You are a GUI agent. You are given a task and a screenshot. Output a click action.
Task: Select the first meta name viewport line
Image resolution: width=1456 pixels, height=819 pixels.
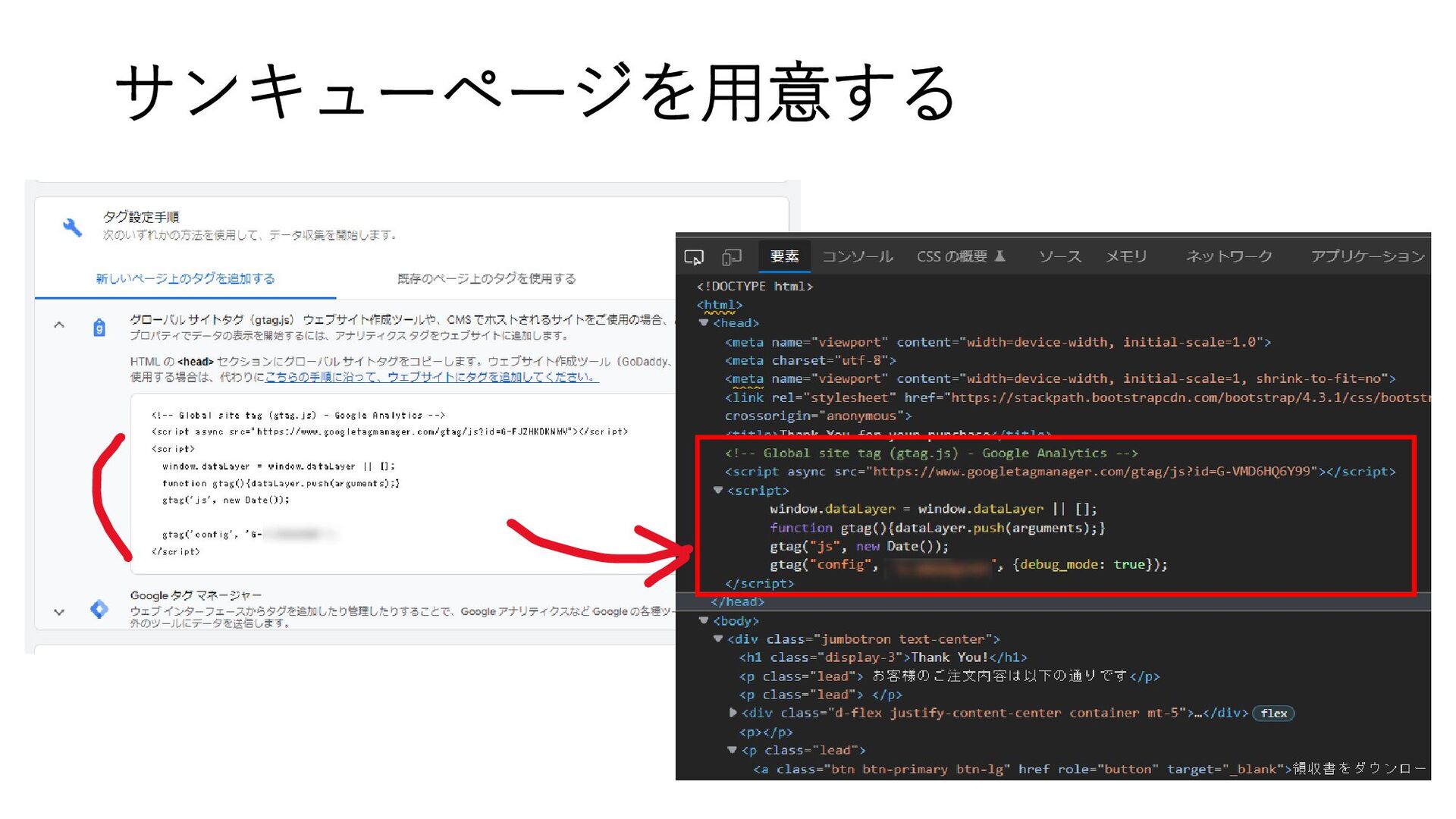coord(998,343)
